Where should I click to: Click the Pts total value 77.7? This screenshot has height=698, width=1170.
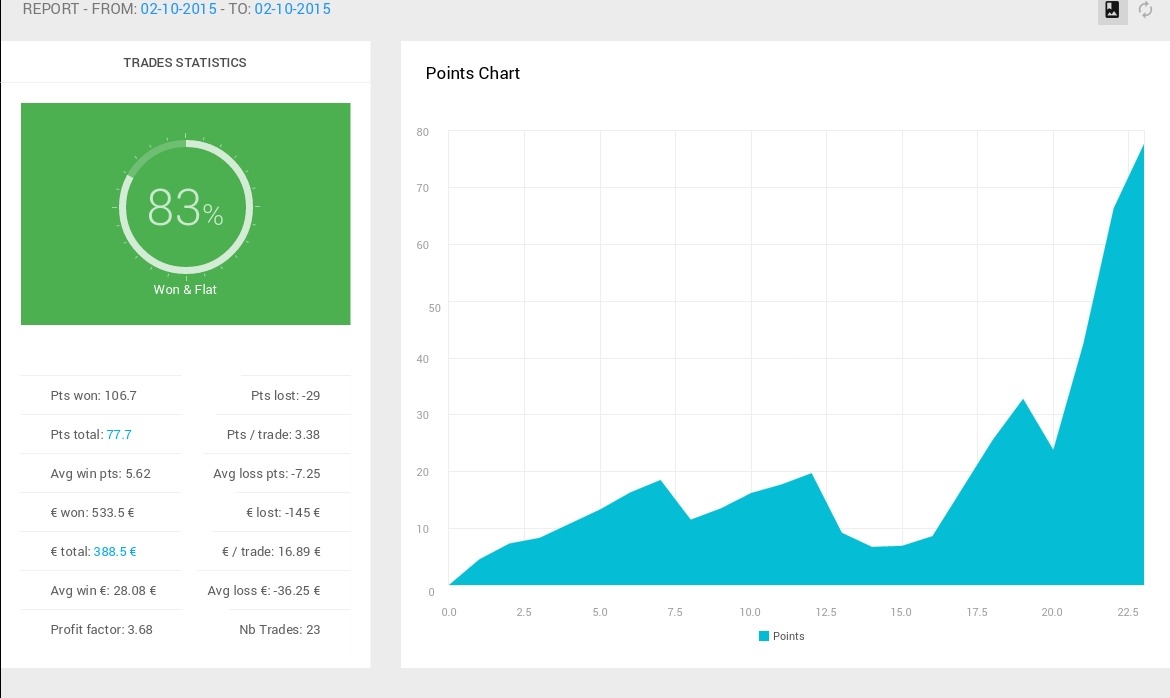(119, 434)
